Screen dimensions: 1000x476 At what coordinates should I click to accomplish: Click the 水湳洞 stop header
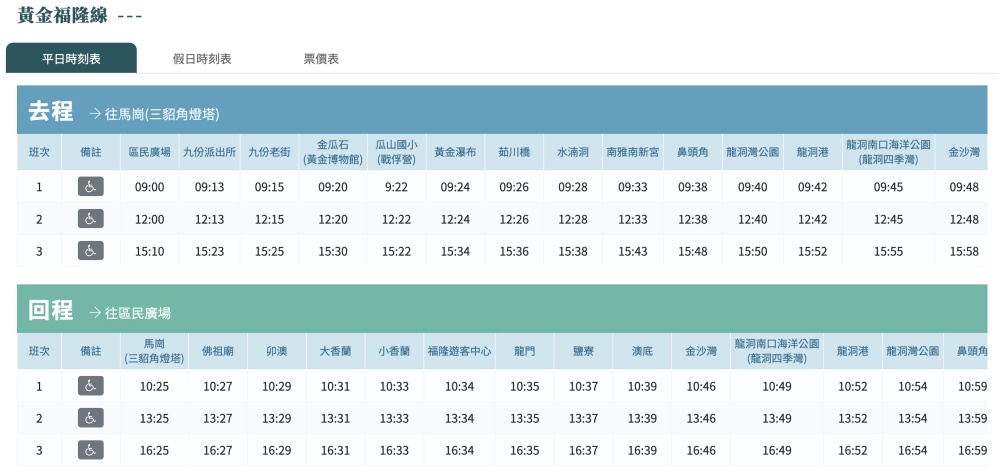(x=573, y=152)
